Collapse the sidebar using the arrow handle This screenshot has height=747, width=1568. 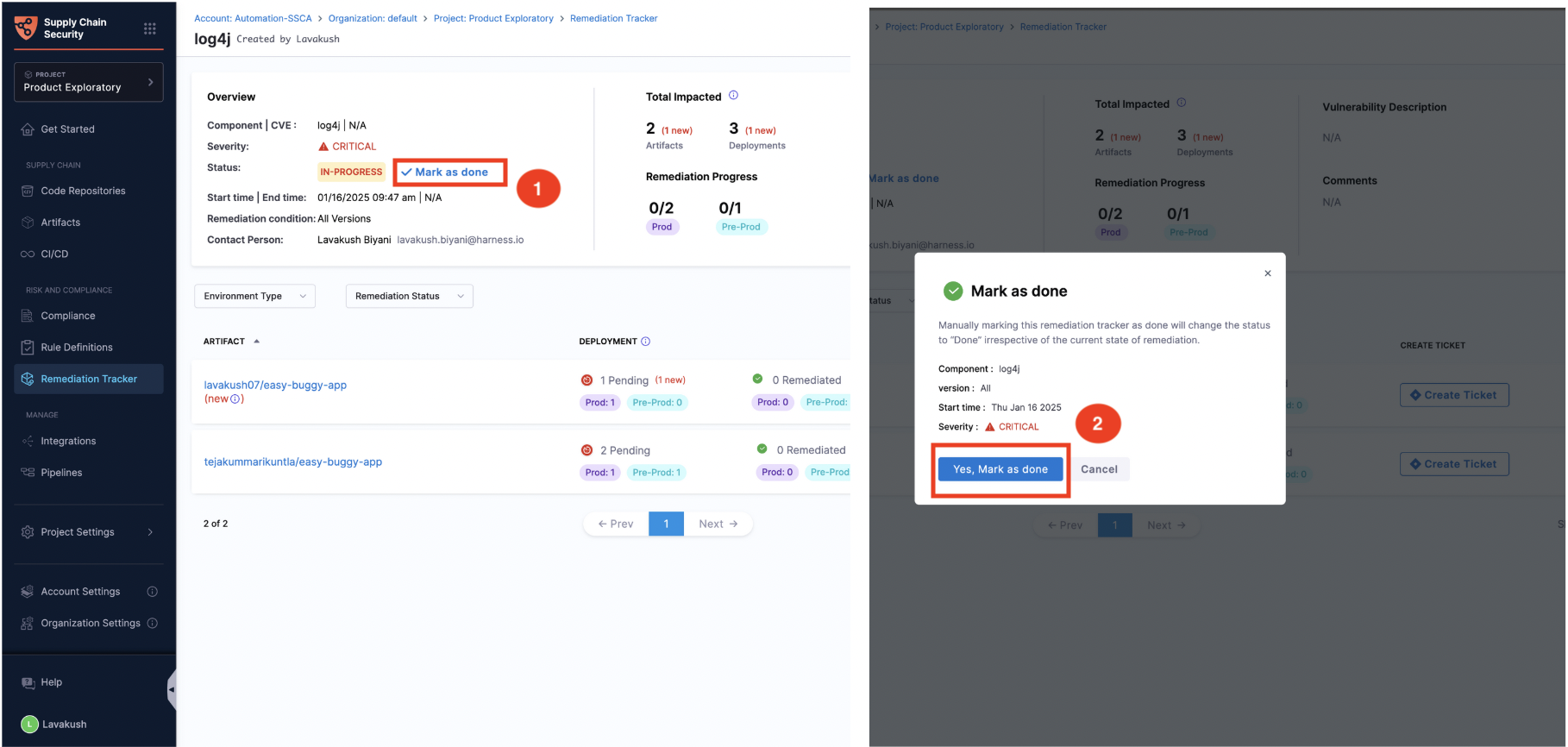[172, 689]
